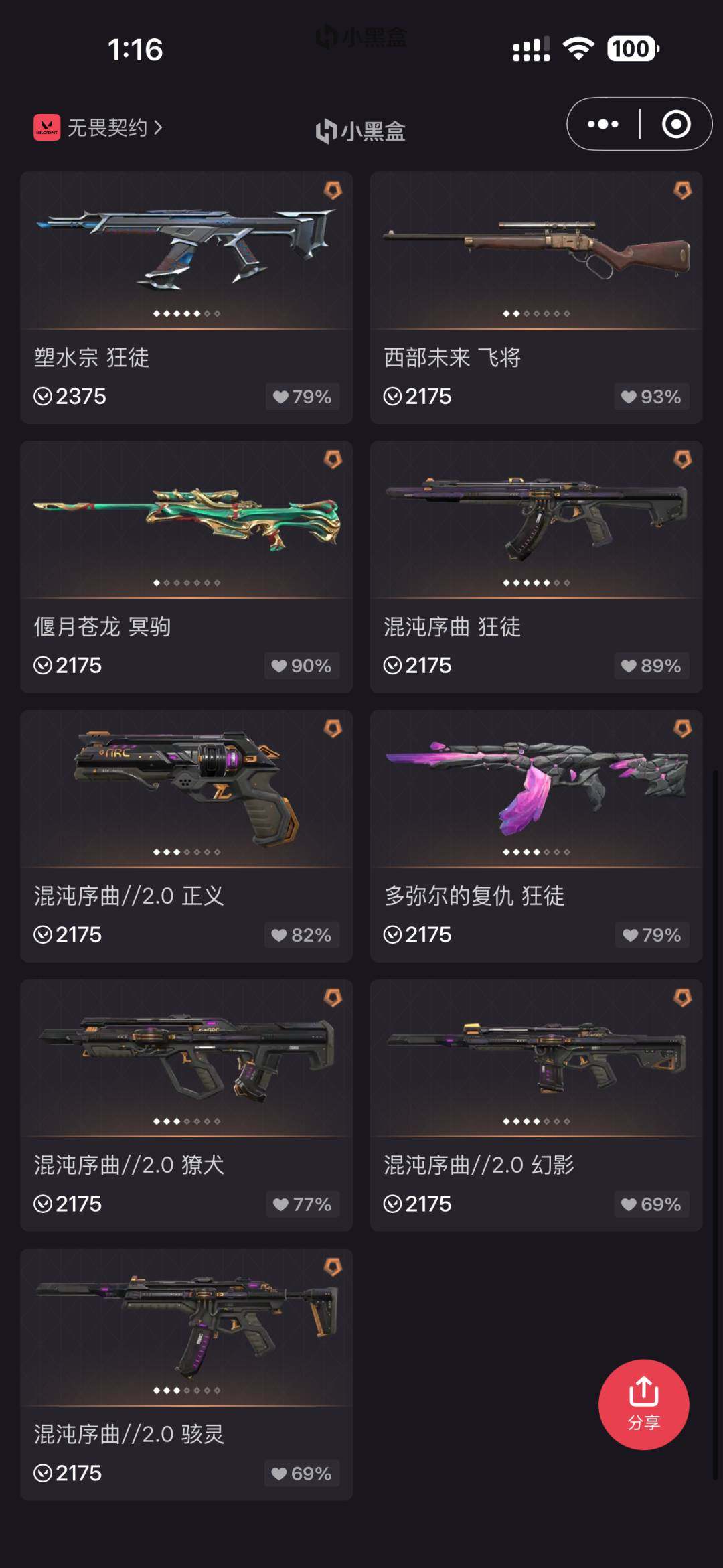The width and height of the screenshot is (723, 1568).
Task: Tap rarity badge on 多弥尔的复仇 狂徒 card
Action: (x=682, y=728)
